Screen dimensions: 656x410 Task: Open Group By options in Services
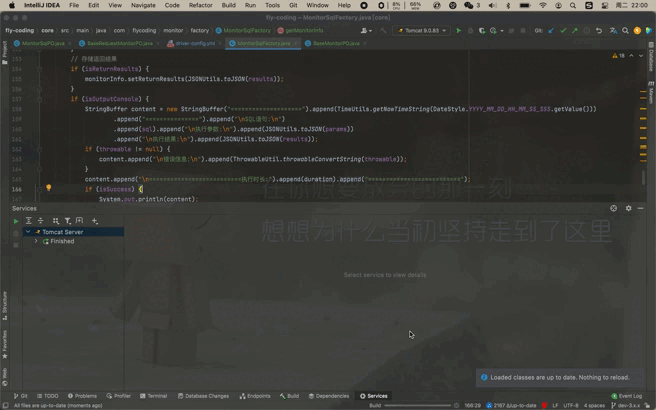pos(56,220)
